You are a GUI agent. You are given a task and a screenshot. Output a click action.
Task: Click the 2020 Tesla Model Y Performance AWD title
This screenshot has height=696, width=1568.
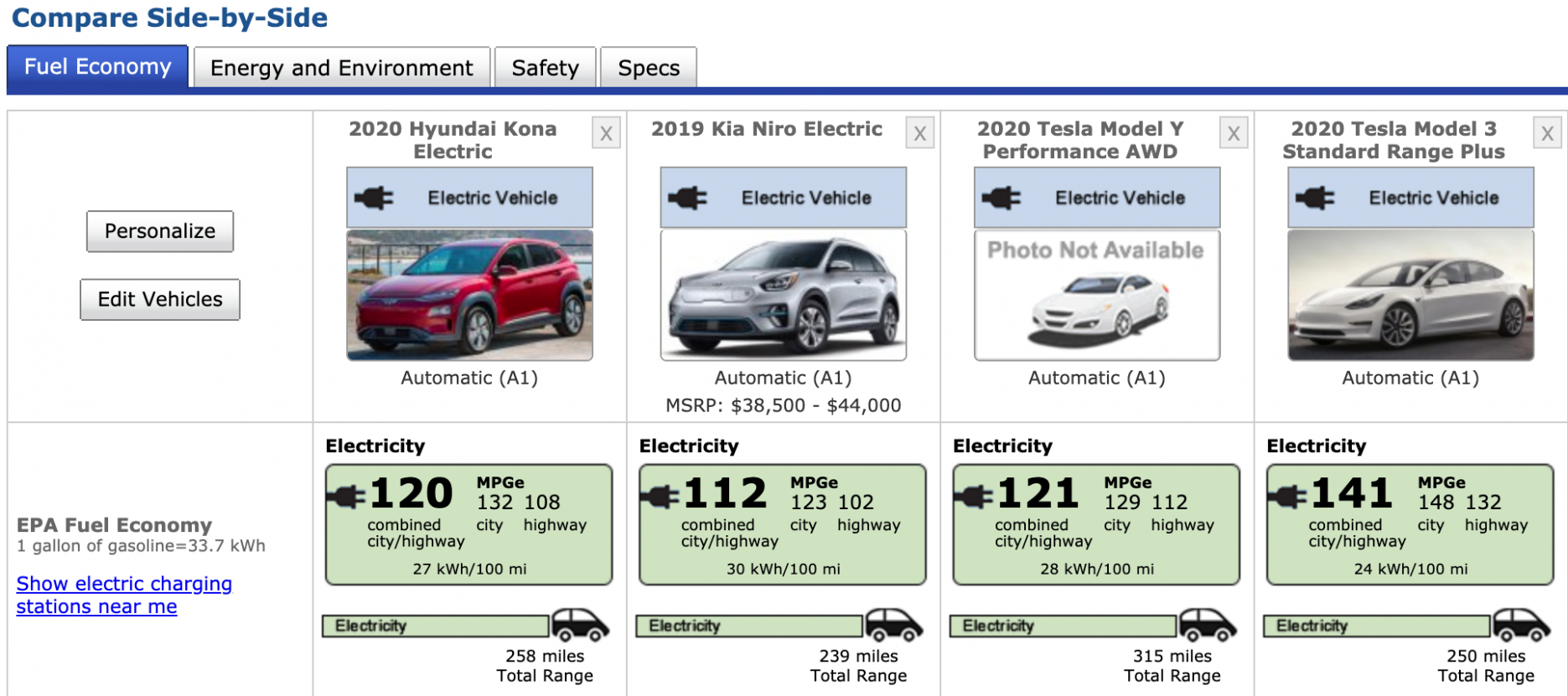click(1080, 140)
